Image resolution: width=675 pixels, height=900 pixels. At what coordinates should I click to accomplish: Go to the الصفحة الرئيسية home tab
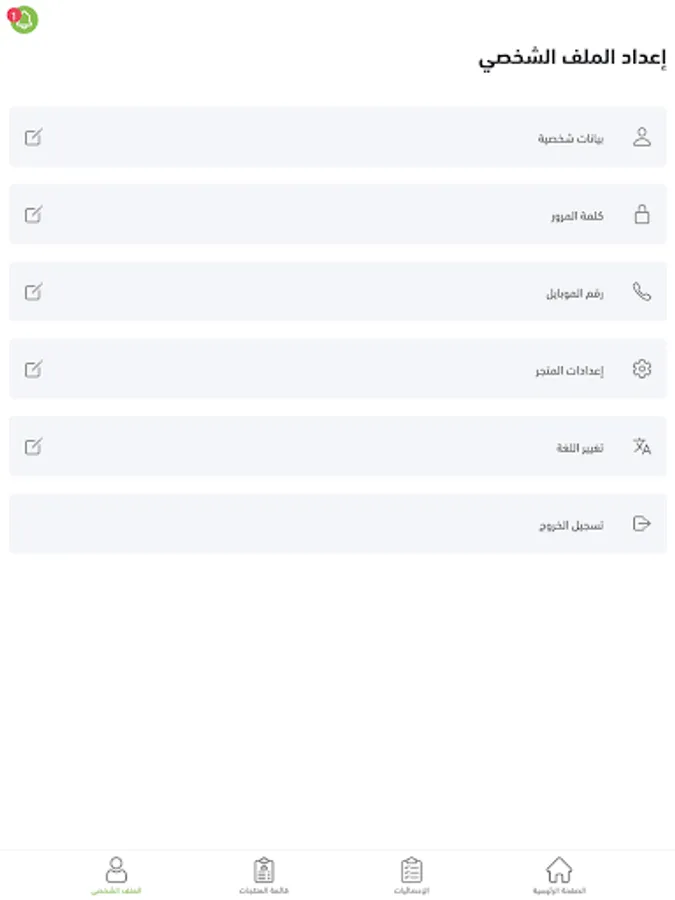click(559, 874)
